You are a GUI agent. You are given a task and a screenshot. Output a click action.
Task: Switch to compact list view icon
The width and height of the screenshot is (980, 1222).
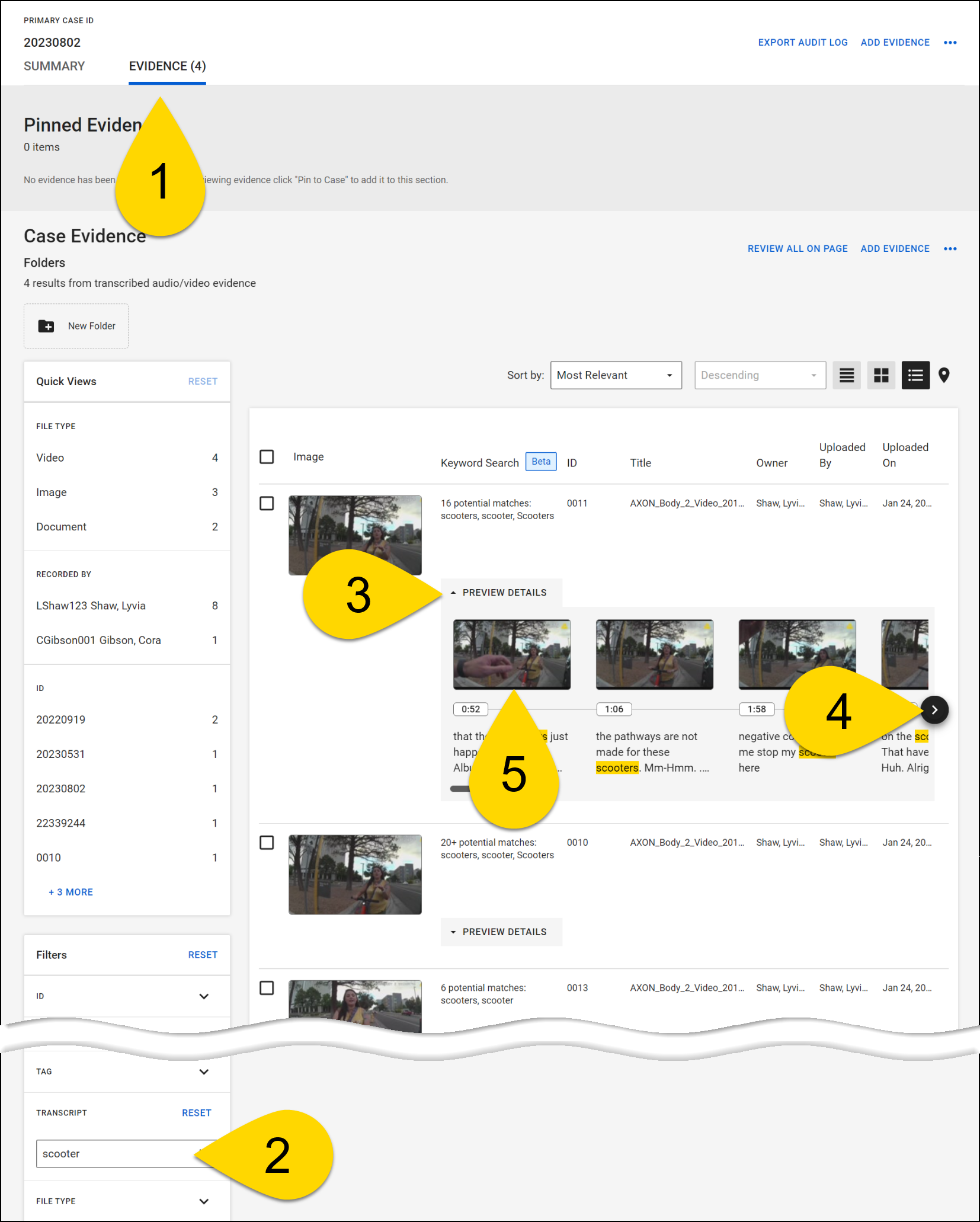pos(846,376)
